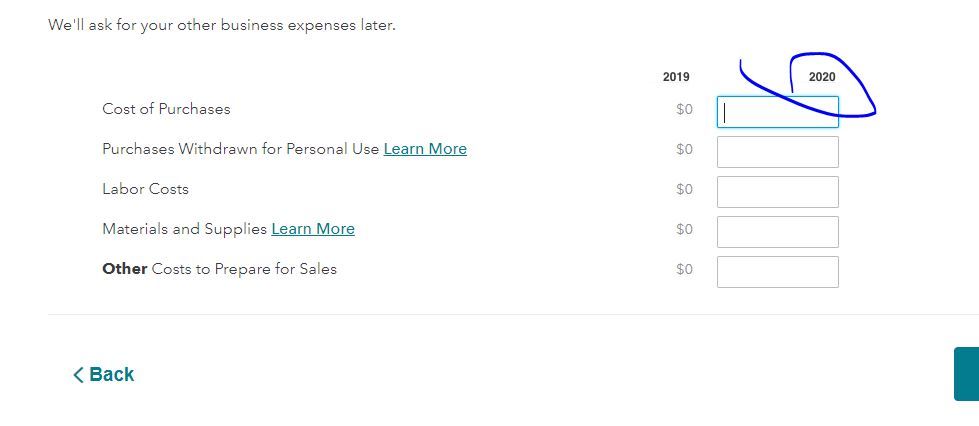Go back using the Back button
Image resolution: width=979 pixels, height=426 pixels.
[104, 374]
